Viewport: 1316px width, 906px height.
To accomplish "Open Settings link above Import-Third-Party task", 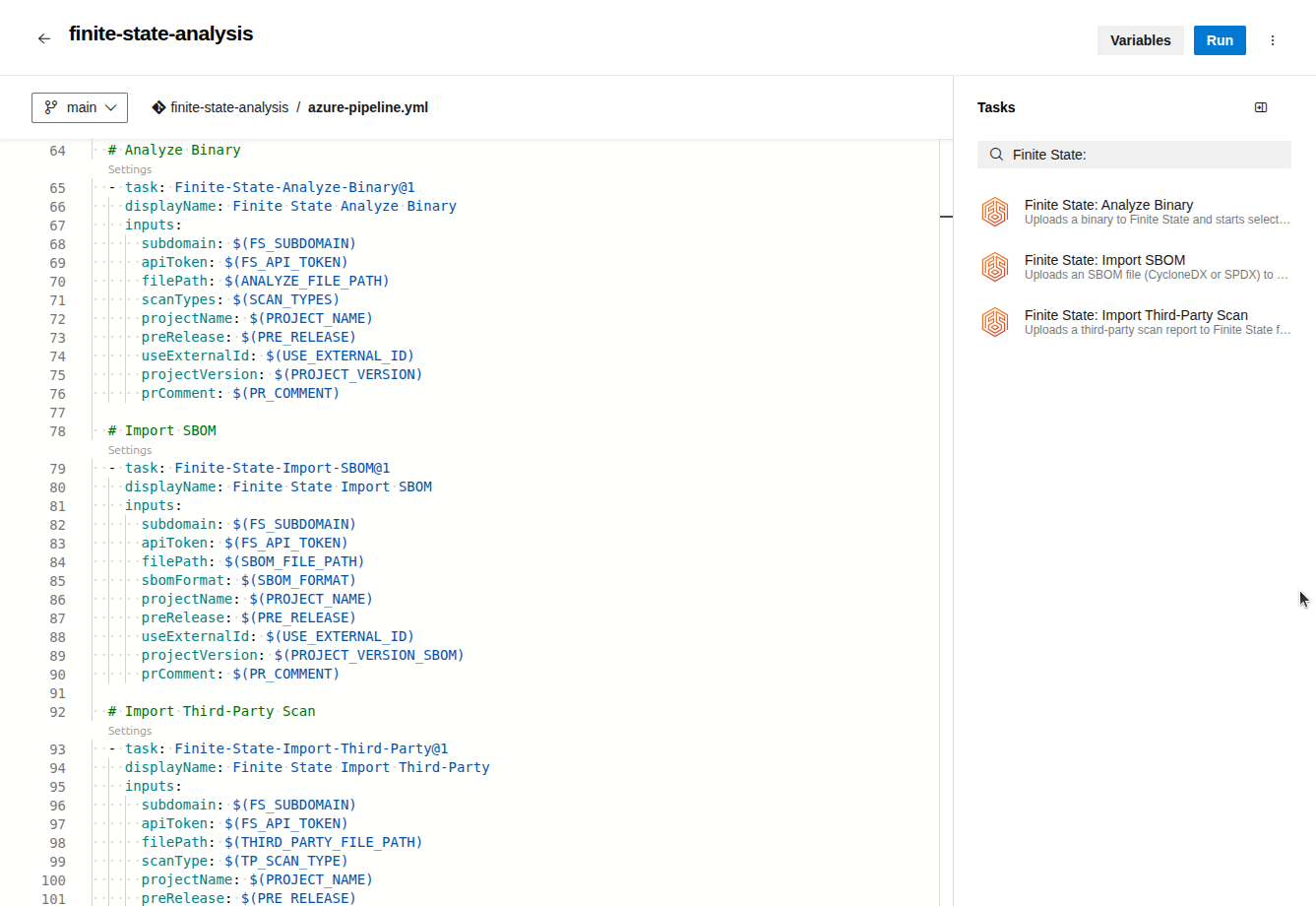I will click(x=130, y=731).
